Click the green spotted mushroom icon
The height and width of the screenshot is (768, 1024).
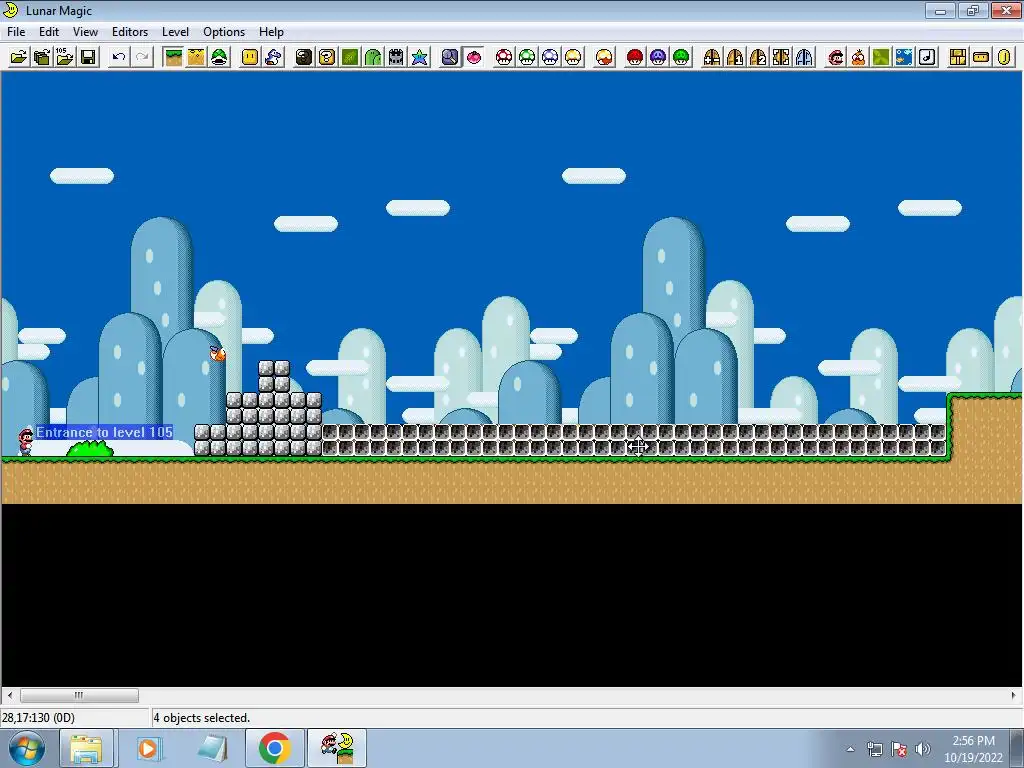[x=527, y=57]
